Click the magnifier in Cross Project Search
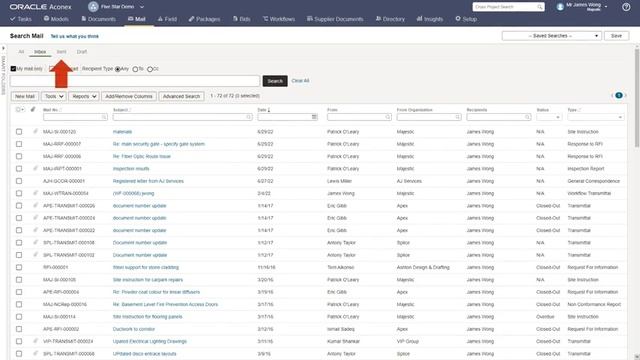 [x=540, y=7]
